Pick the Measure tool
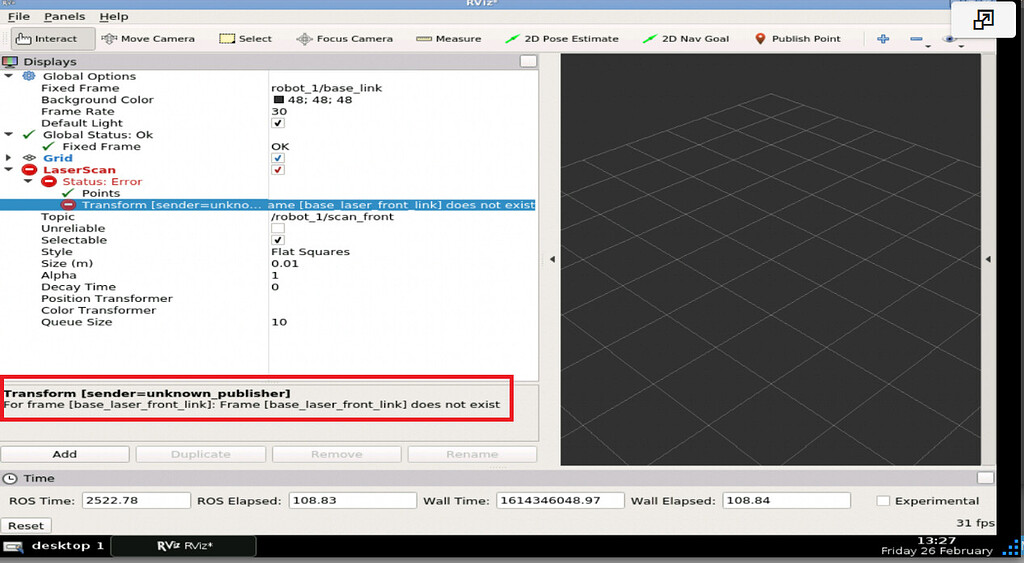This screenshot has height=563, width=1024. point(449,39)
